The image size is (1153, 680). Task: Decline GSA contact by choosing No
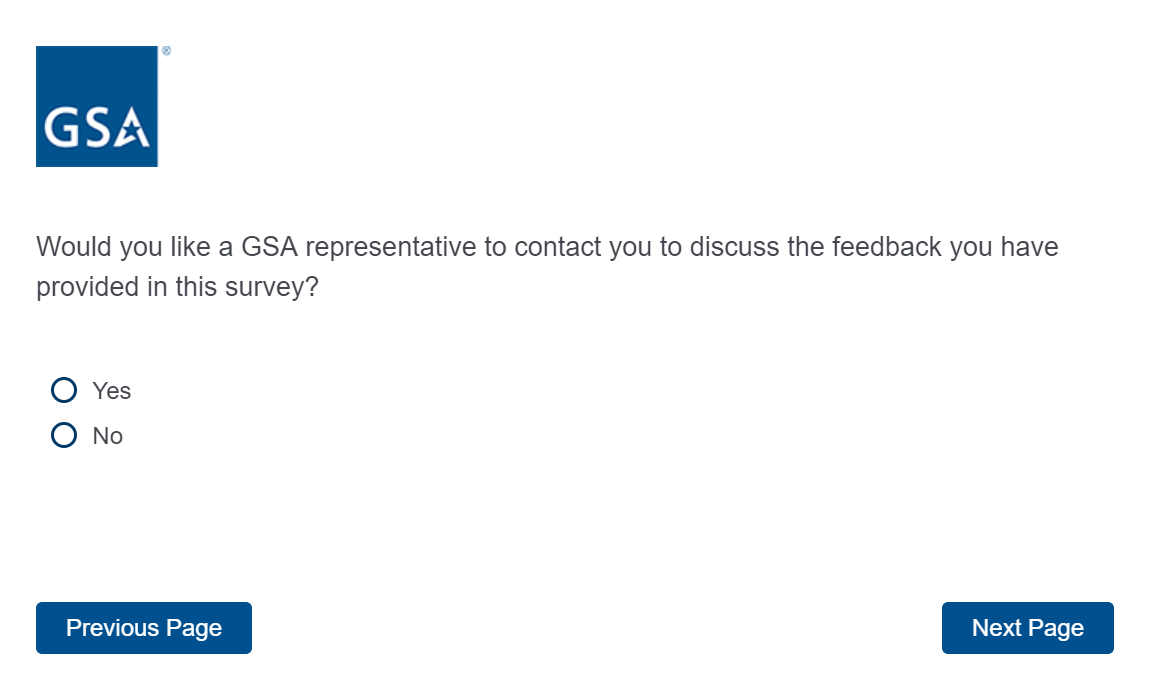[64, 436]
